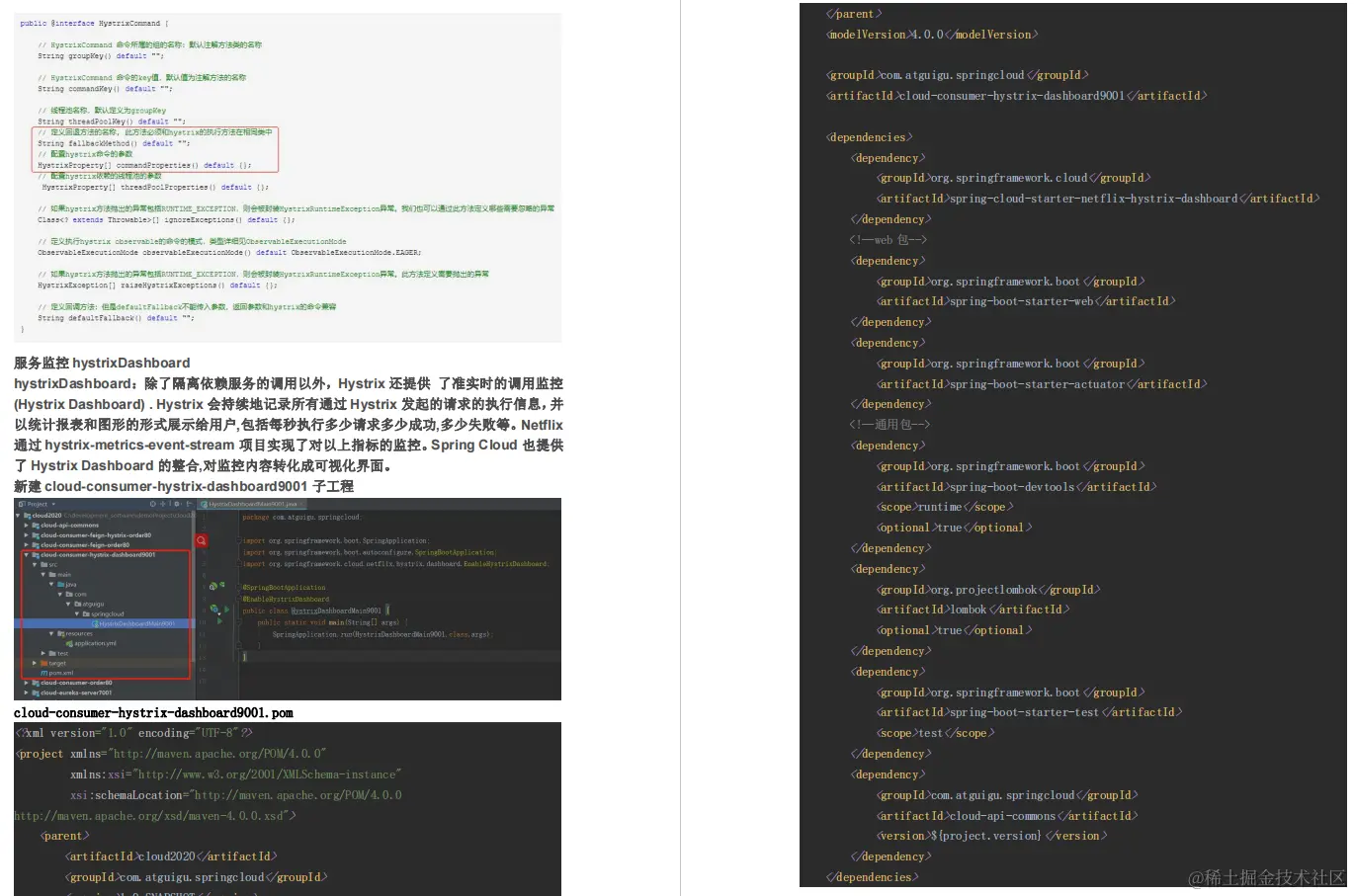
Task: Click the run icon on the HystrixDashboardMain9001 class line
Action: (226, 611)
